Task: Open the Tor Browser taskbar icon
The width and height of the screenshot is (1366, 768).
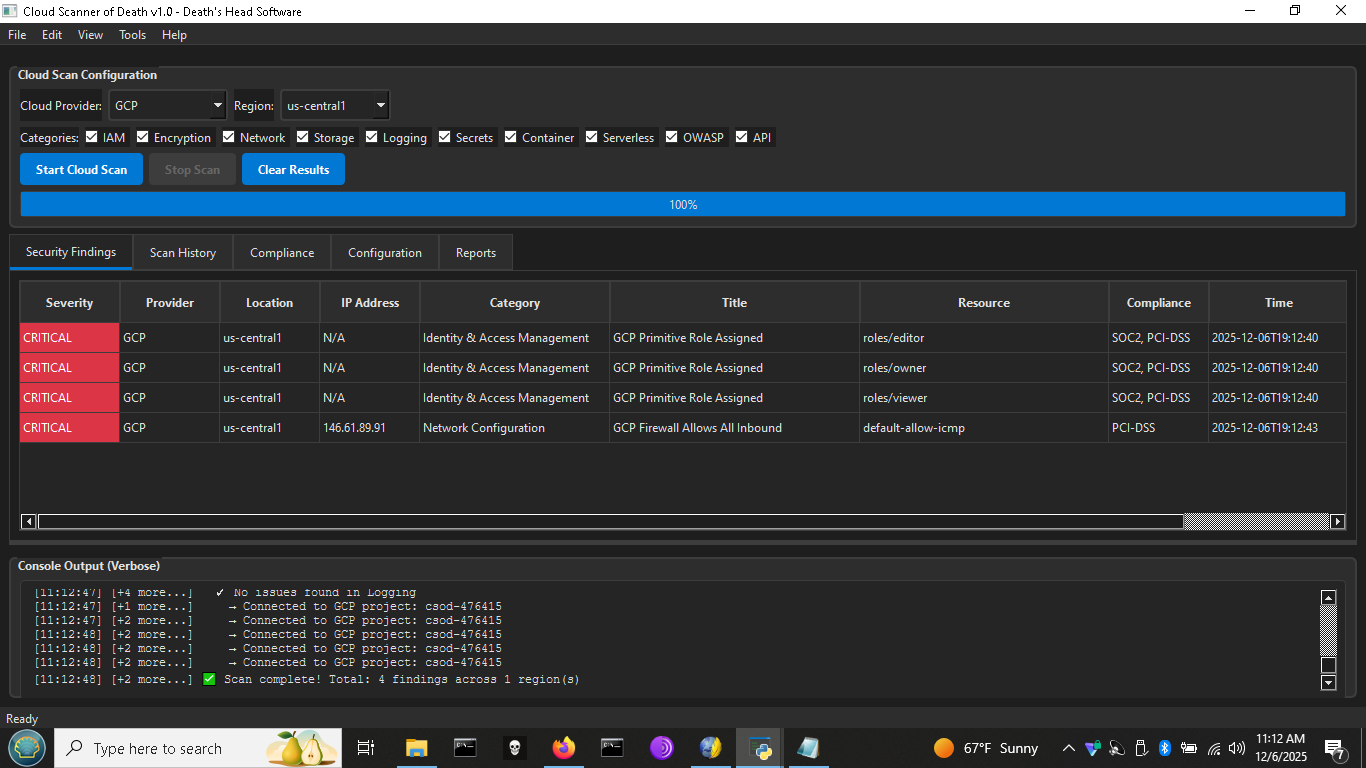Action: [x=662, y=748]
